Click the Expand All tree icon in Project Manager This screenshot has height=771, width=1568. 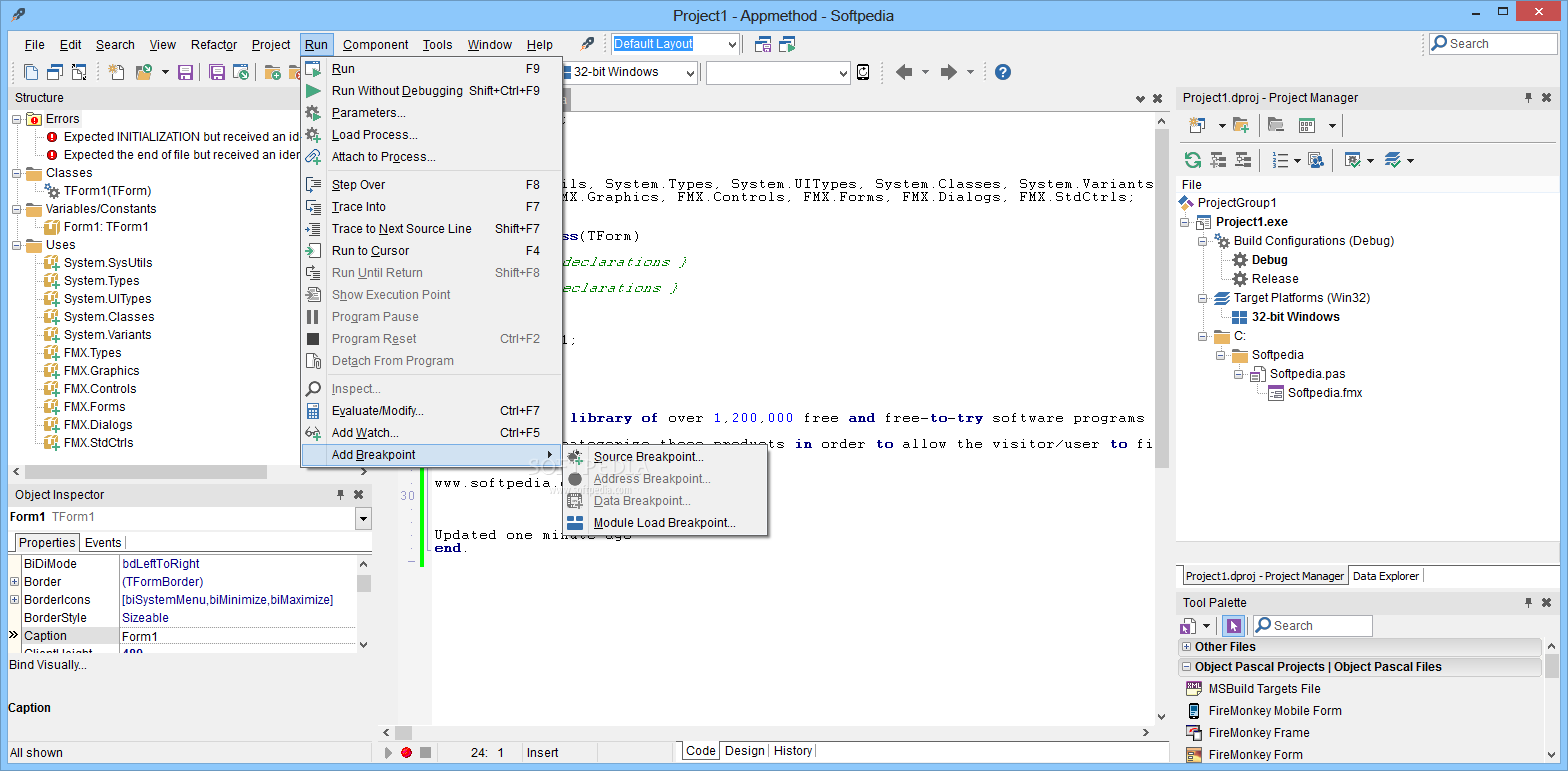(x=1218, y=160)
